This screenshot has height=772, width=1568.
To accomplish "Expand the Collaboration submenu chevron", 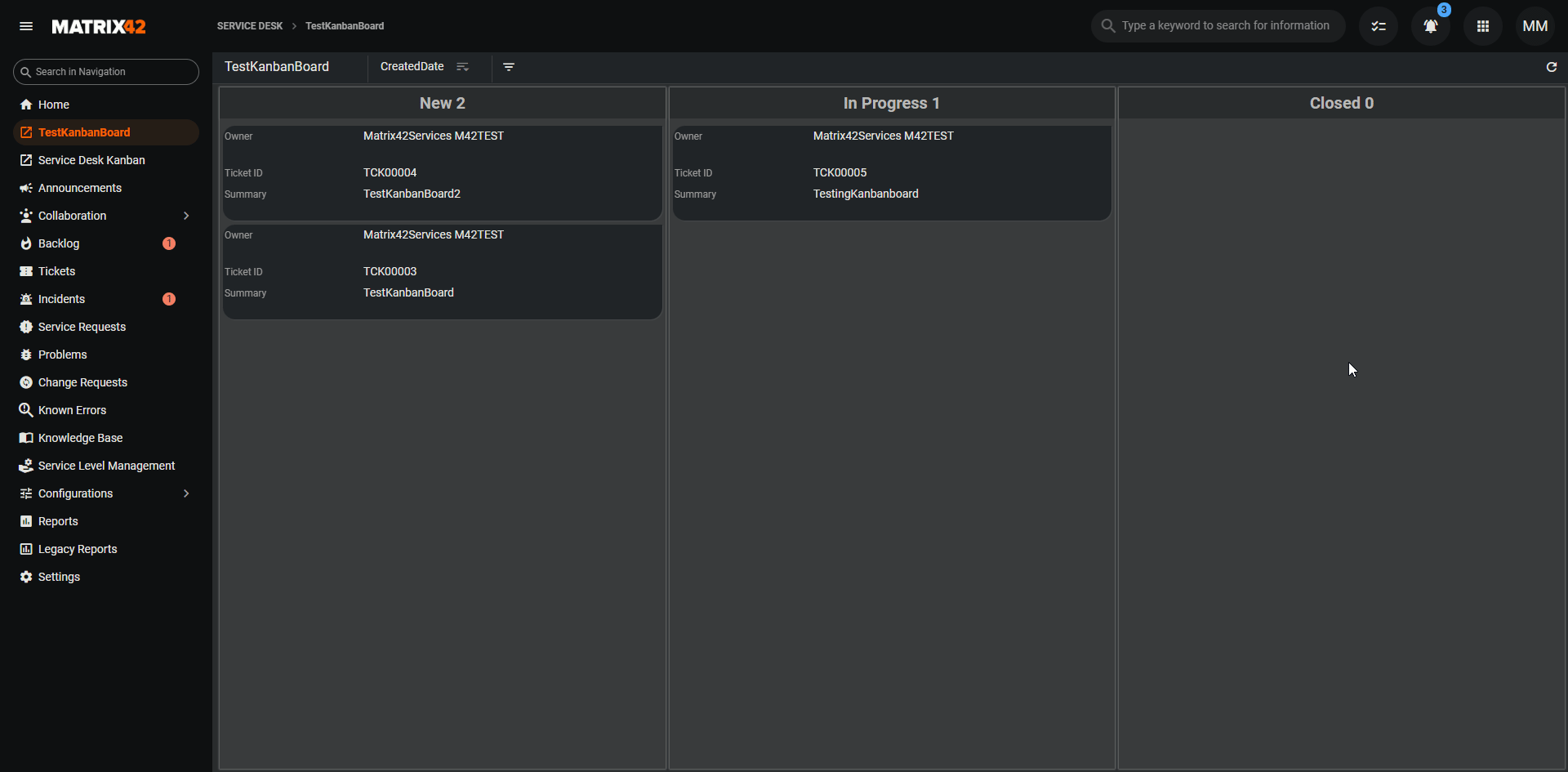I will tap(186, 216).
